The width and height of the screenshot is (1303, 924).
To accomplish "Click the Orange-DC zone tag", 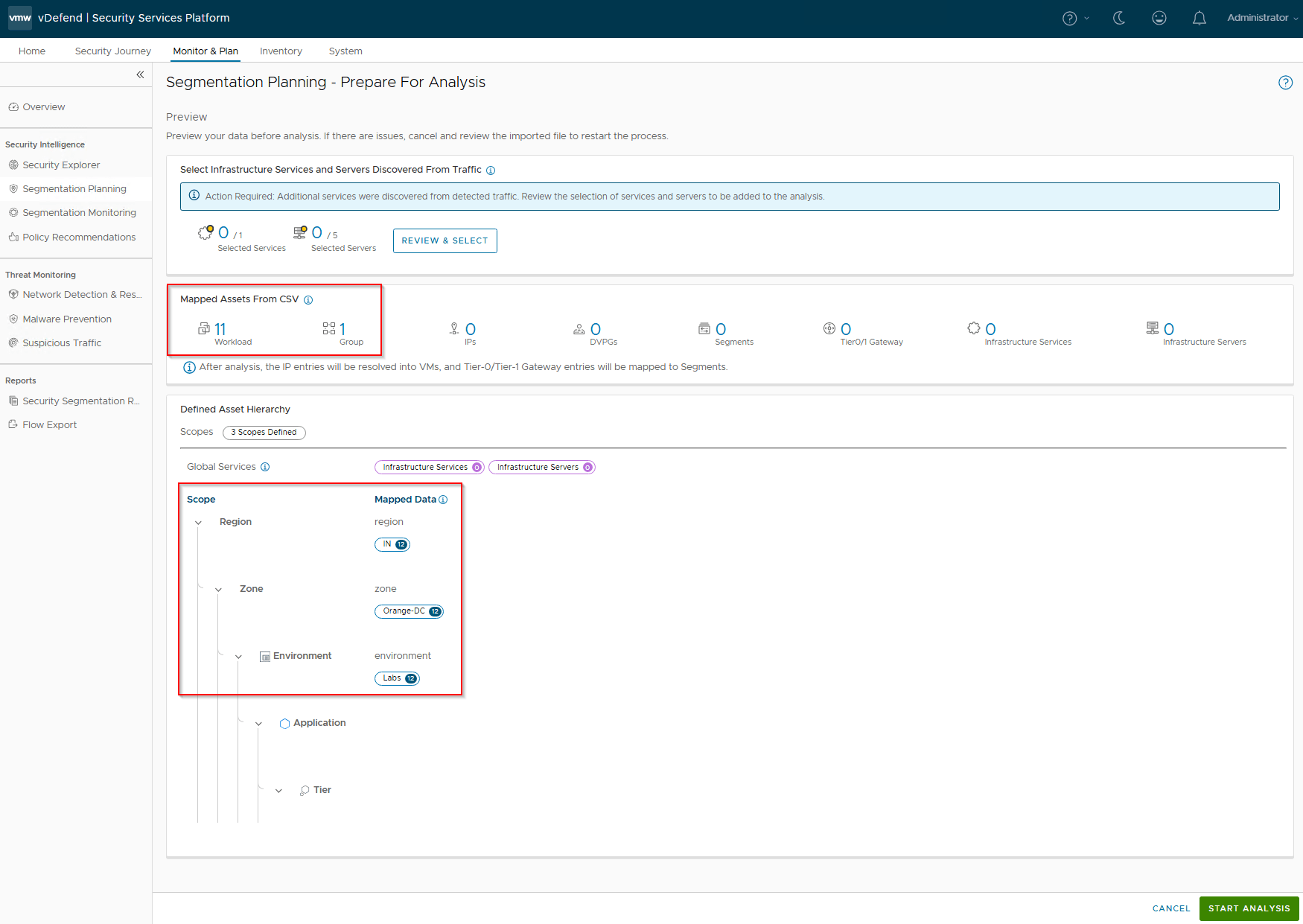I will (x=409, y=611).
